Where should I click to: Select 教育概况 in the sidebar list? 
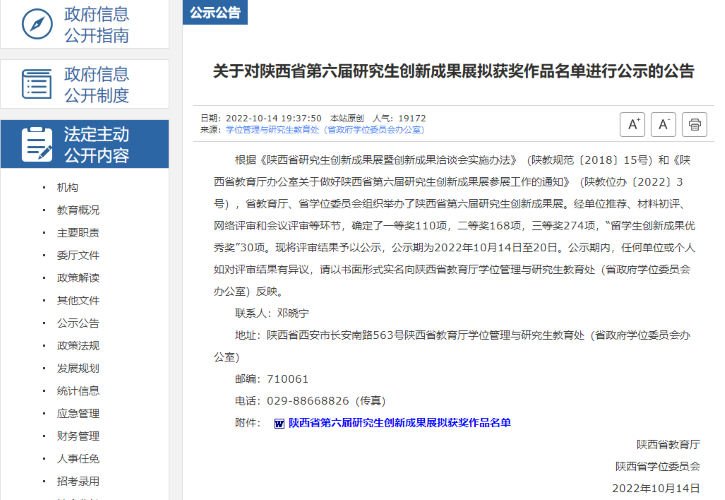point(78,210)
